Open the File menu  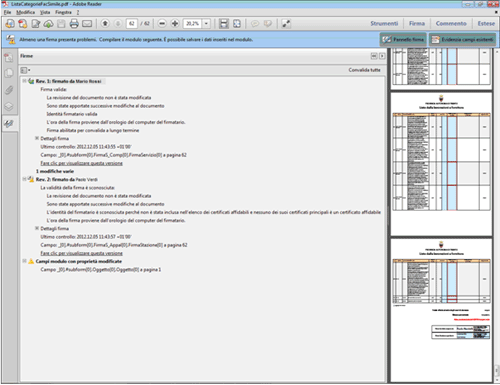click(7, 12)
